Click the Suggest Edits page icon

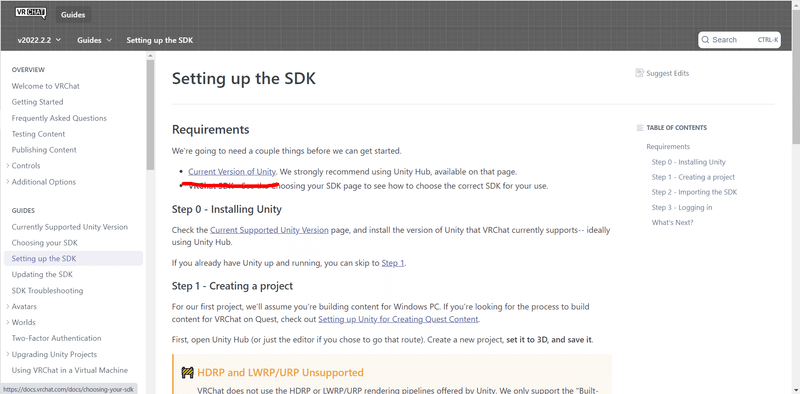[x=639, y=73]
